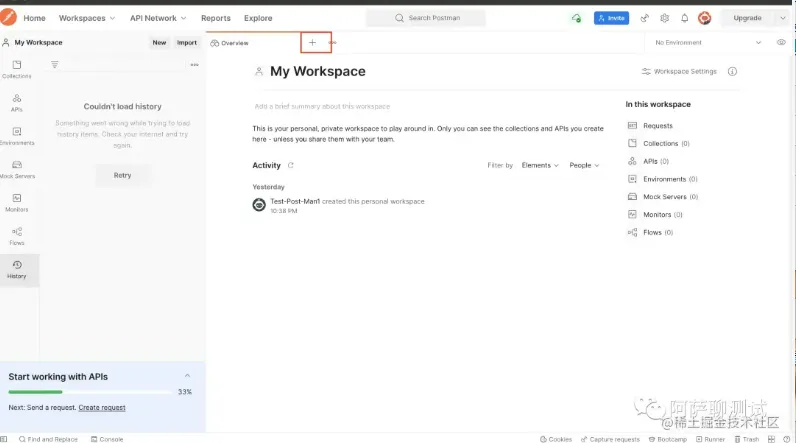Open the Monitors sidebar panel
The height and width of the screenshot is (443, 796).
pos(17,202)
